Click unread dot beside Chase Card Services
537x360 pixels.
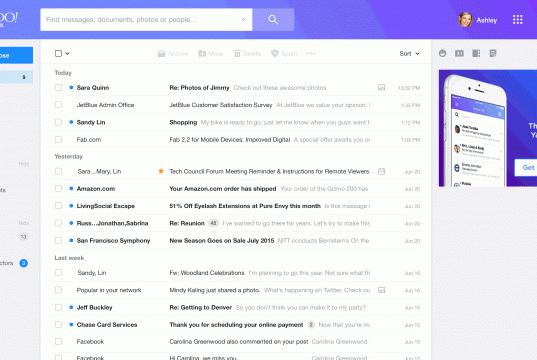tap(71, 324)
